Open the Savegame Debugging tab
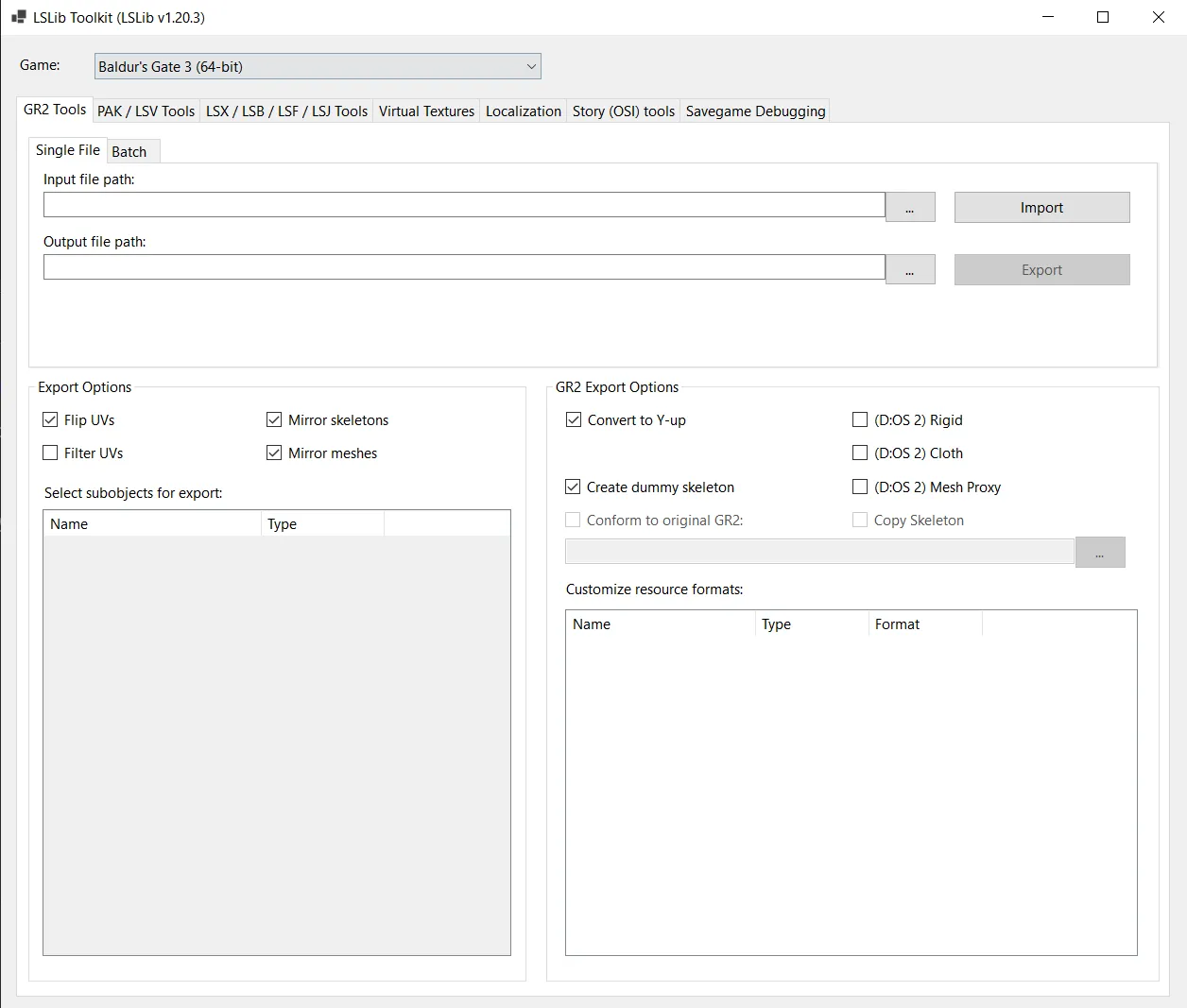1187x1008 pixels. [755, 111]
